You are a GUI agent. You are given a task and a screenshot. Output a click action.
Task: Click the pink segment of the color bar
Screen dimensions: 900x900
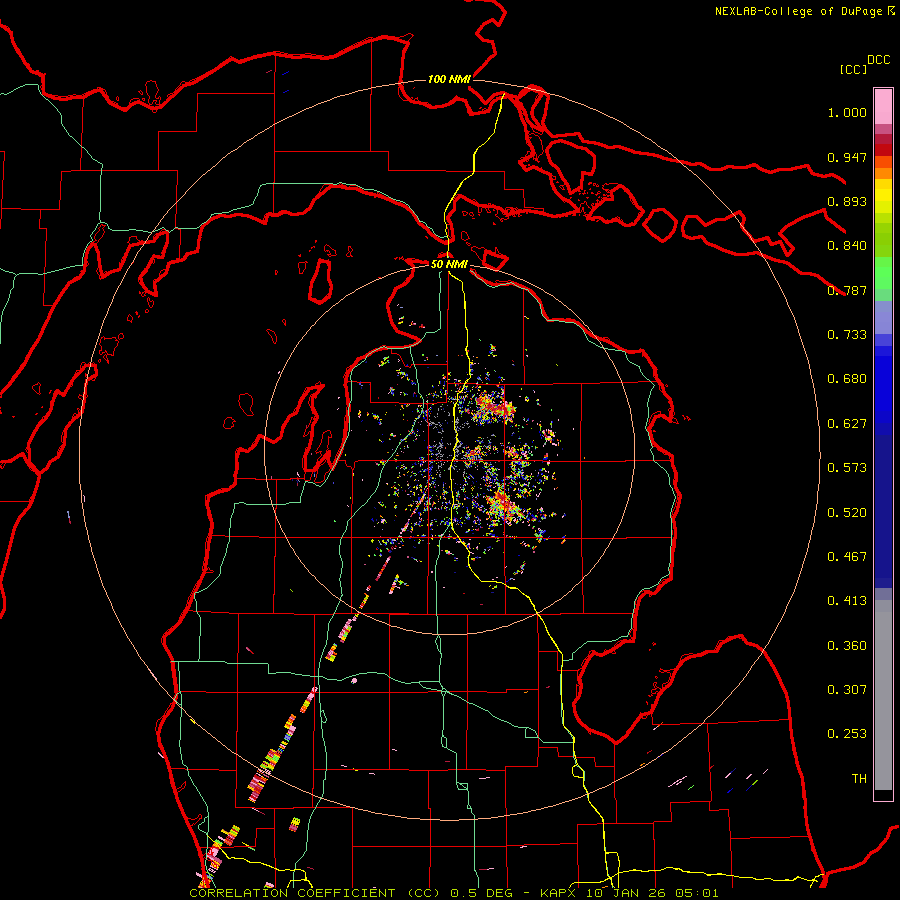click(x=883, y=106)
